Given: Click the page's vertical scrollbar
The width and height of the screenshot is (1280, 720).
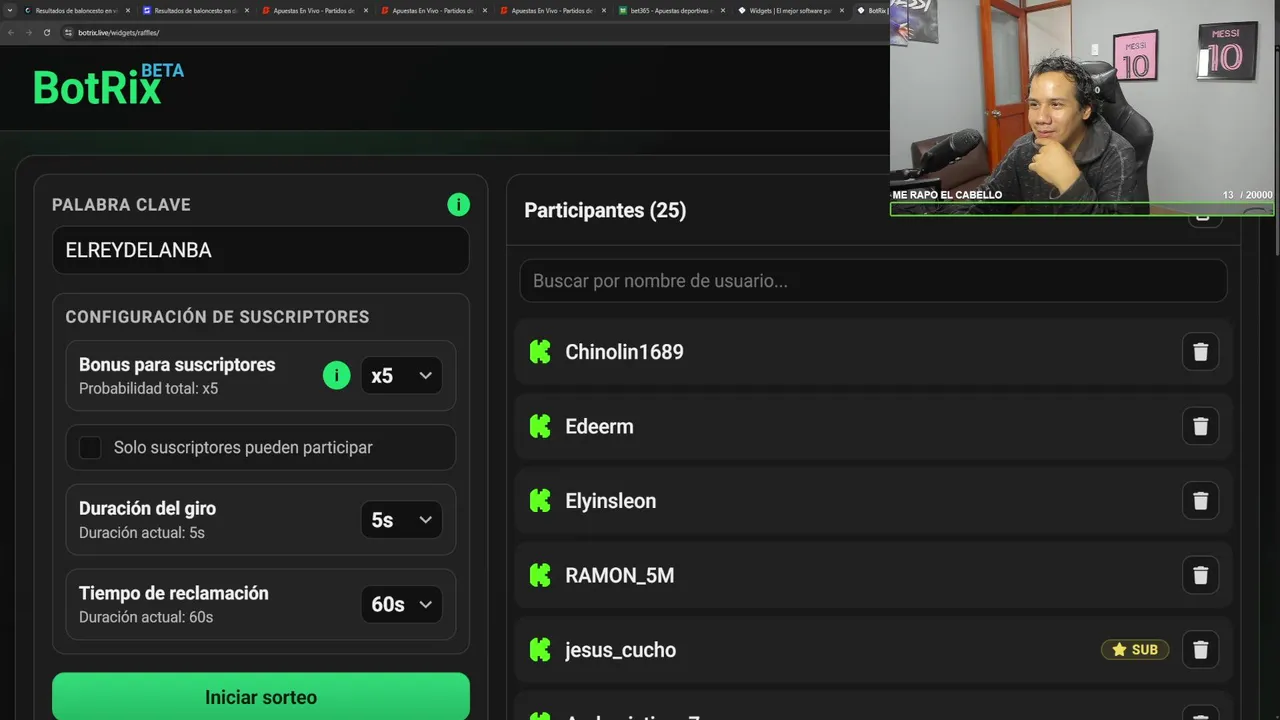Looking at the screenshot, I should click(1276, 150).
